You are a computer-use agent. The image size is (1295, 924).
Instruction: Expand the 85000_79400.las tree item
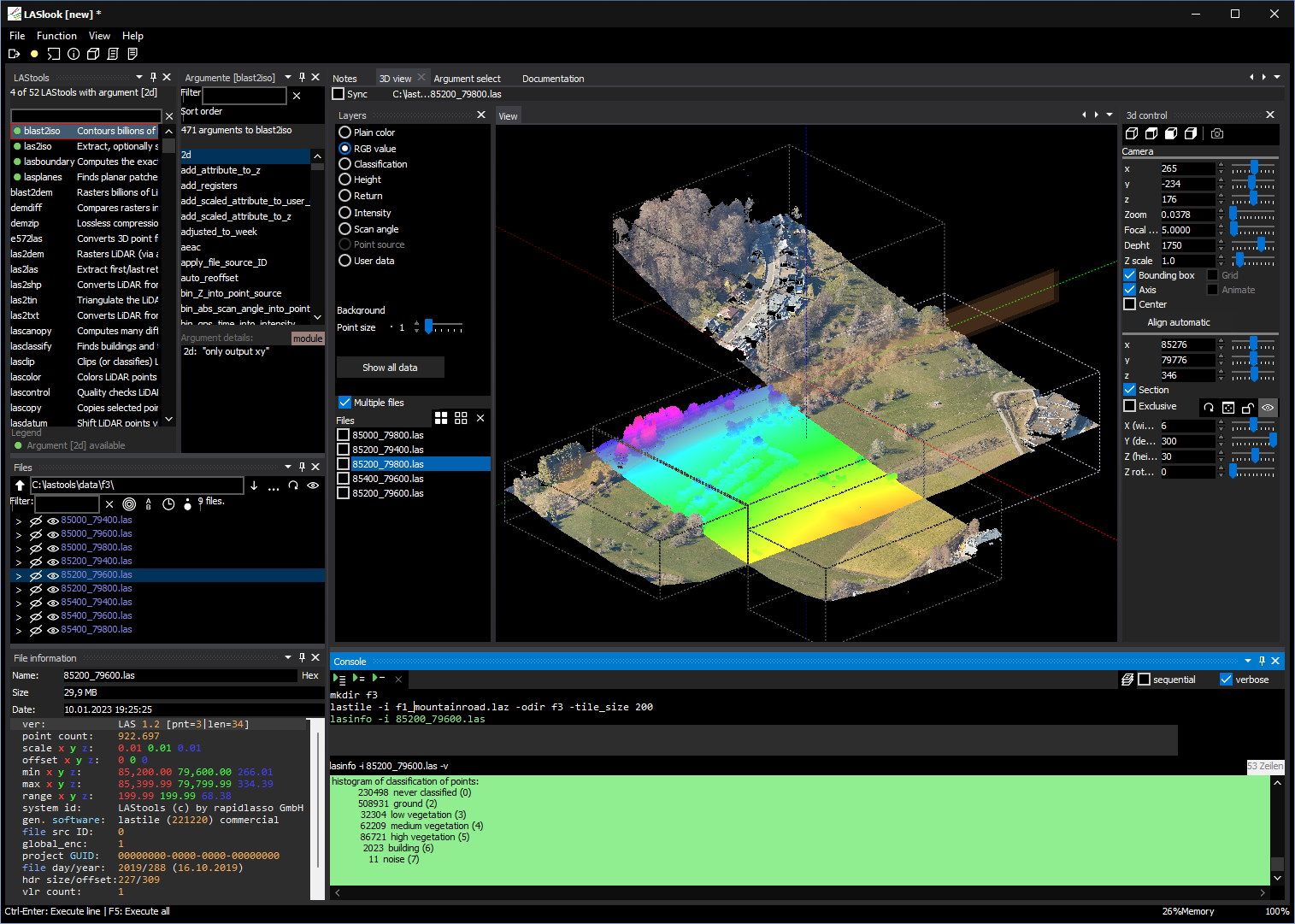19,521
